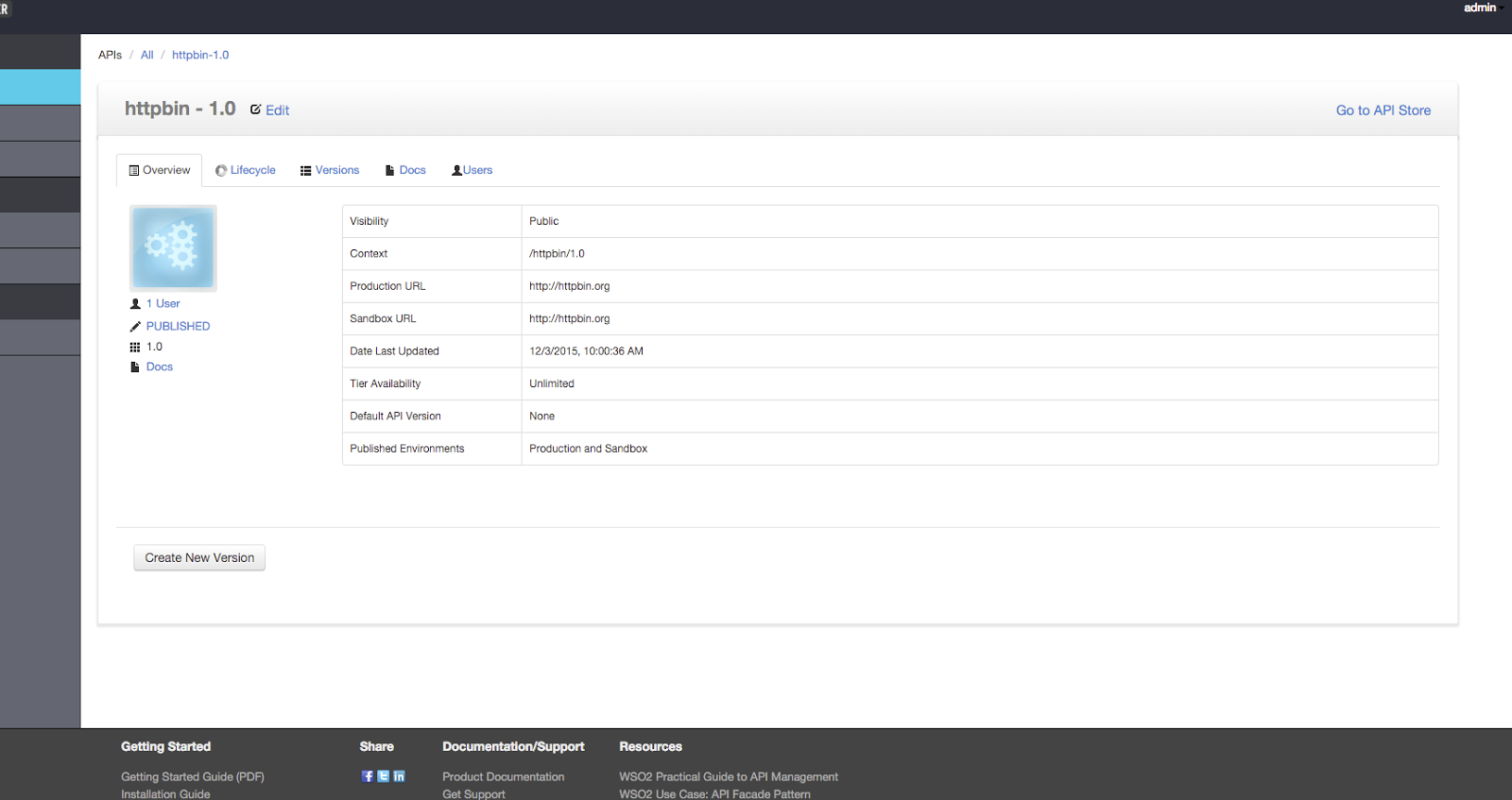
Task: Open the httpbin-1.0 breadcrumb link
Action: tap(200, 55)
